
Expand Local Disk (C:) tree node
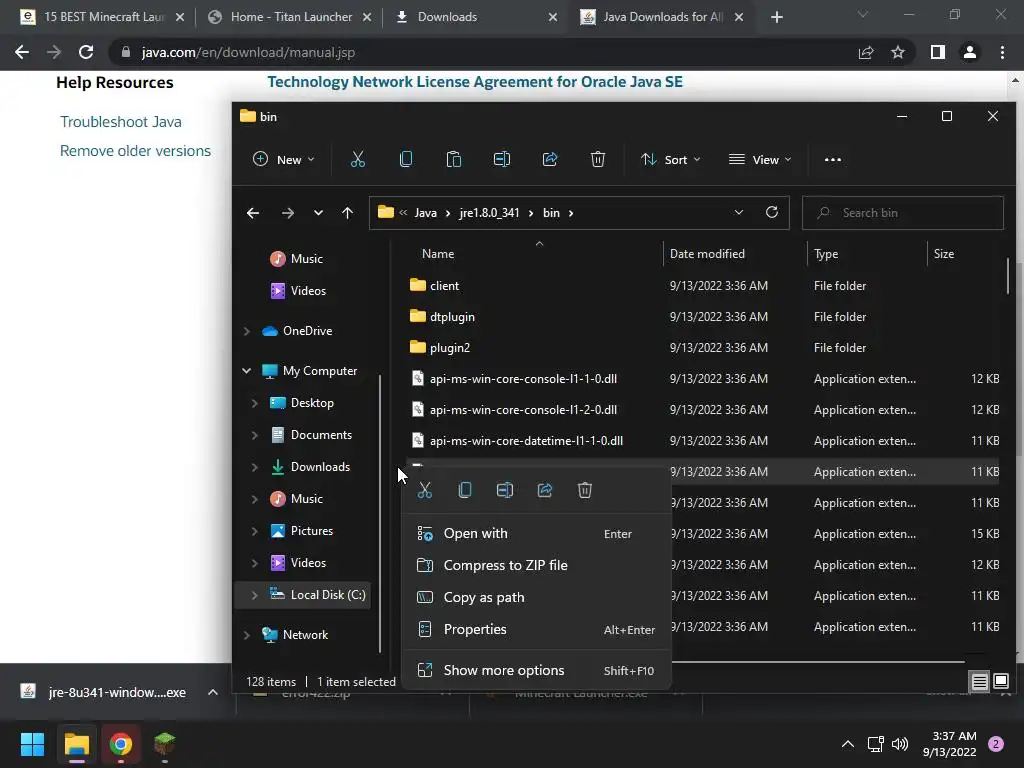[254, 595]
